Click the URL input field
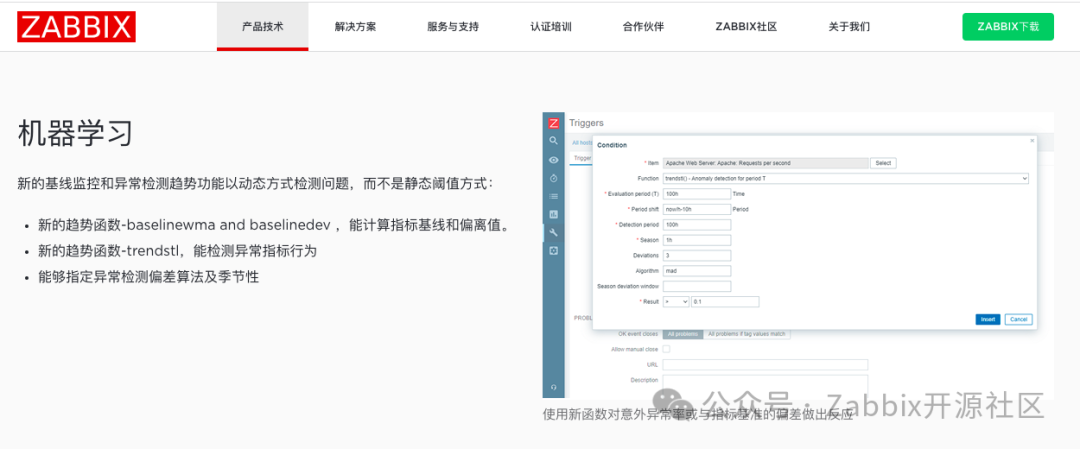Viewport: 1080px width, 449px height. 765,364
